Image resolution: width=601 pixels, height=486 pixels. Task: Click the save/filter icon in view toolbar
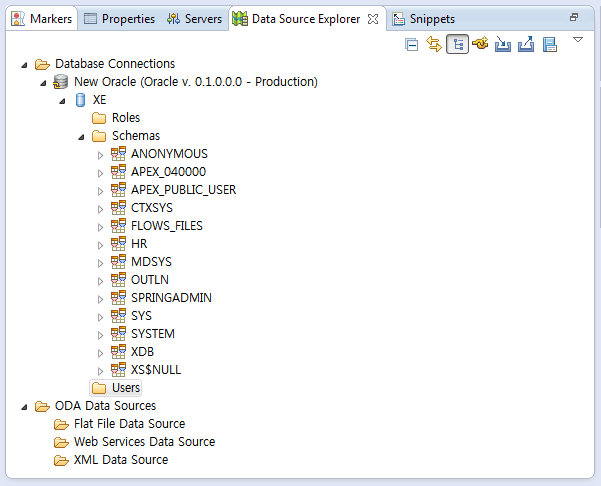click(x=550, y=44)
